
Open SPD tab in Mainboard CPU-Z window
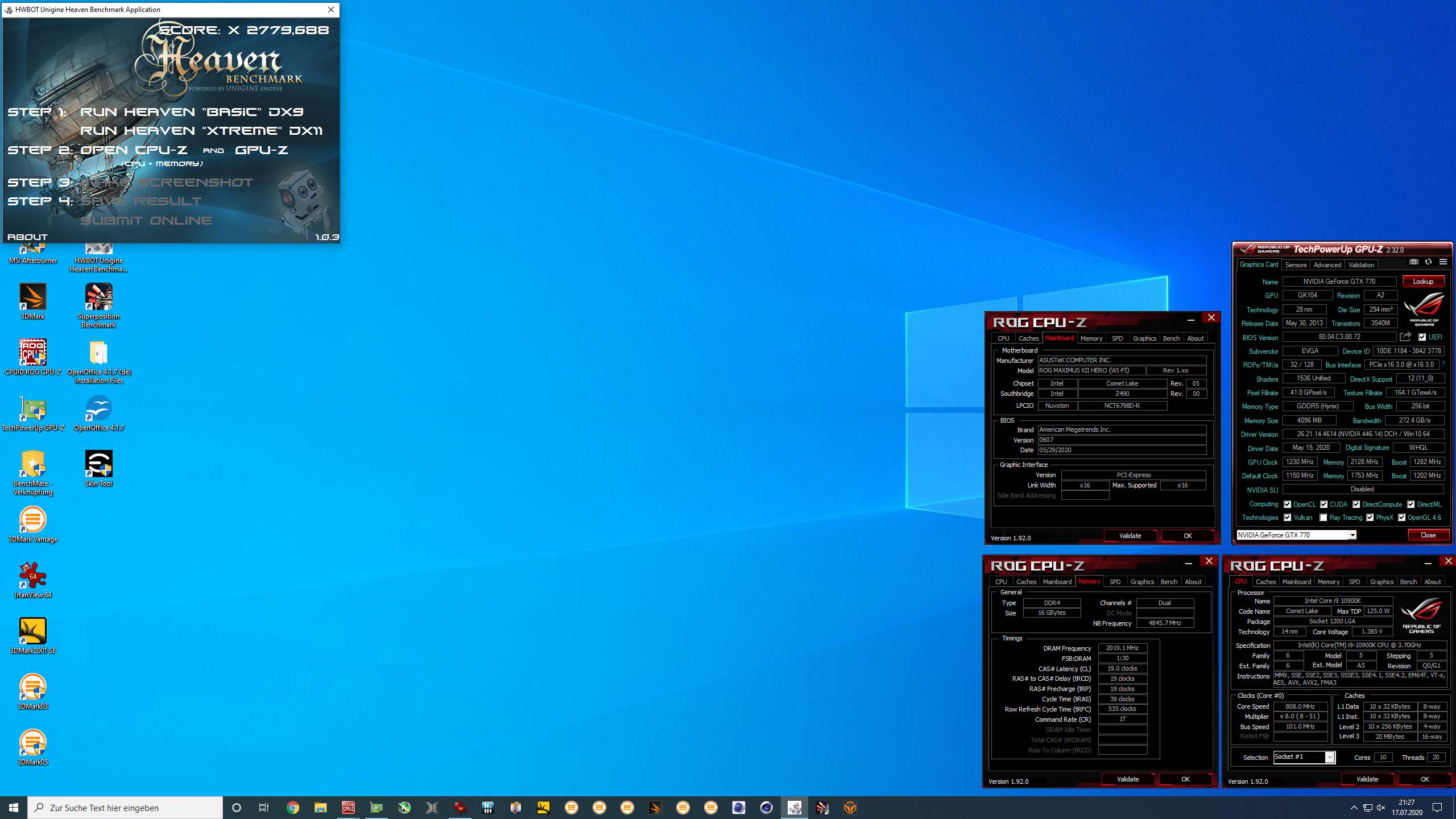tap(1118, 338)
